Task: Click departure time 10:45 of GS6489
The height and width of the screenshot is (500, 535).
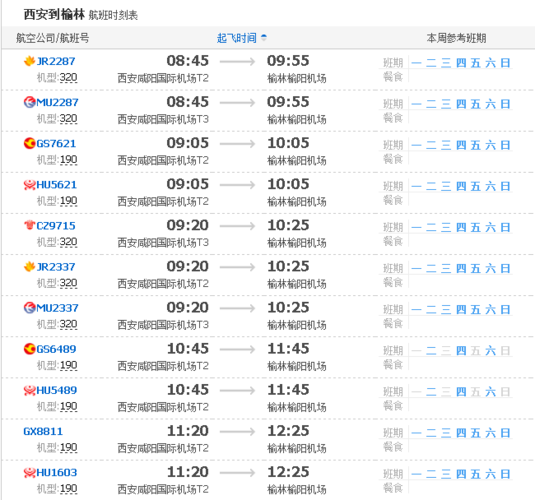Action: coord(187,348)
